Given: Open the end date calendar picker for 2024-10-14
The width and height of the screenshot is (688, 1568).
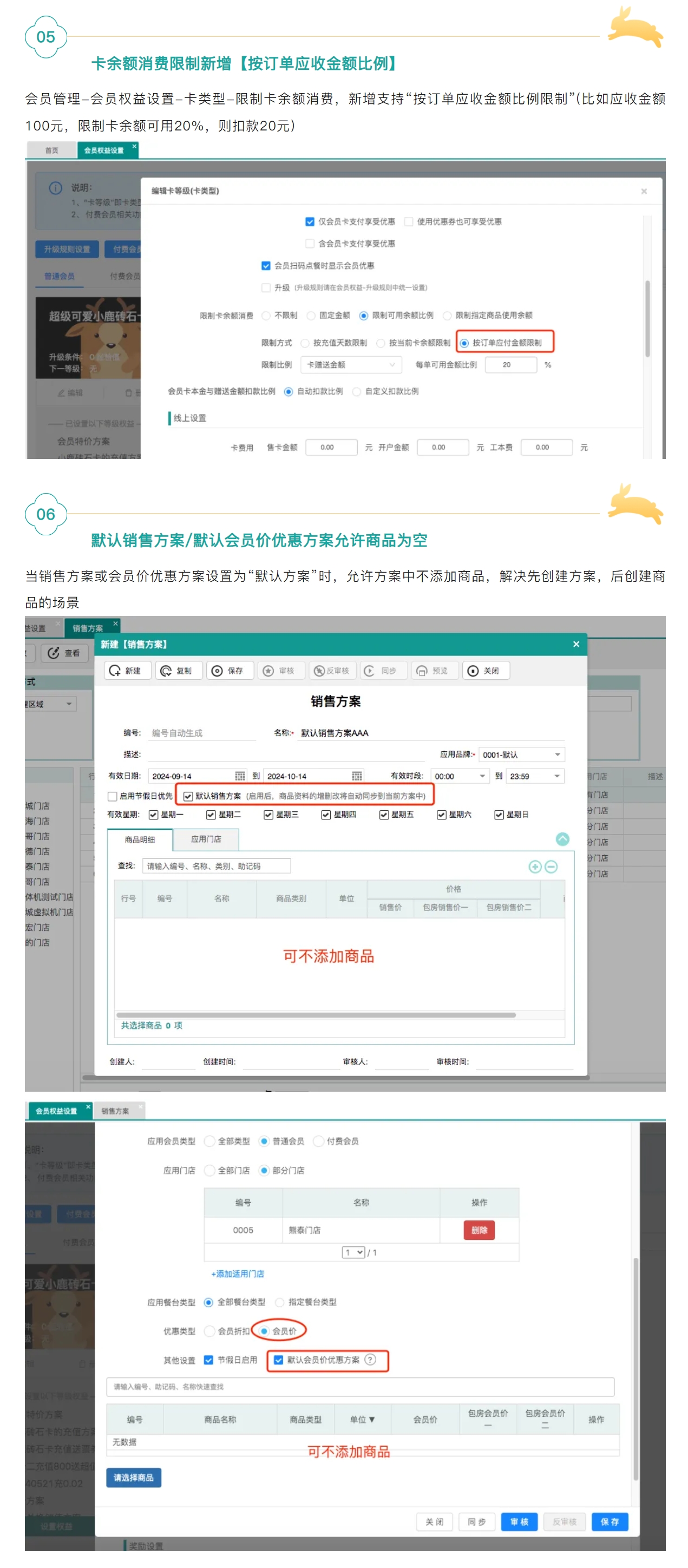Looking at the screenshot, I should click(x=357, y=776).
